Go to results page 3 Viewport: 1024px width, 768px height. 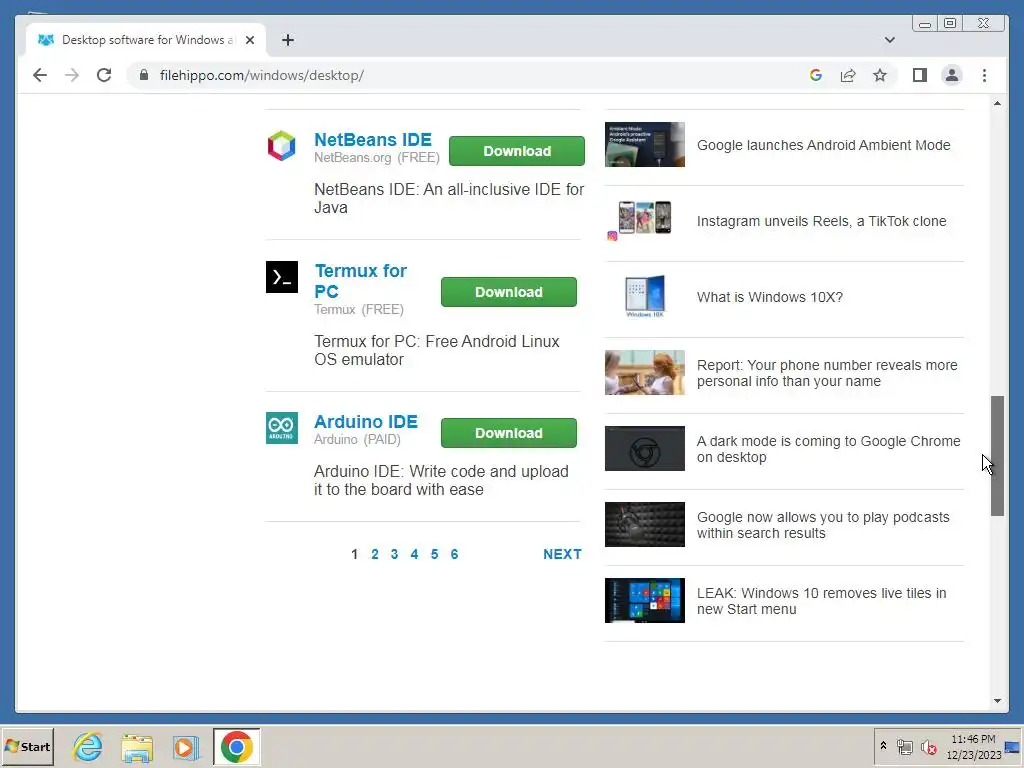click(x=394, y=554)
